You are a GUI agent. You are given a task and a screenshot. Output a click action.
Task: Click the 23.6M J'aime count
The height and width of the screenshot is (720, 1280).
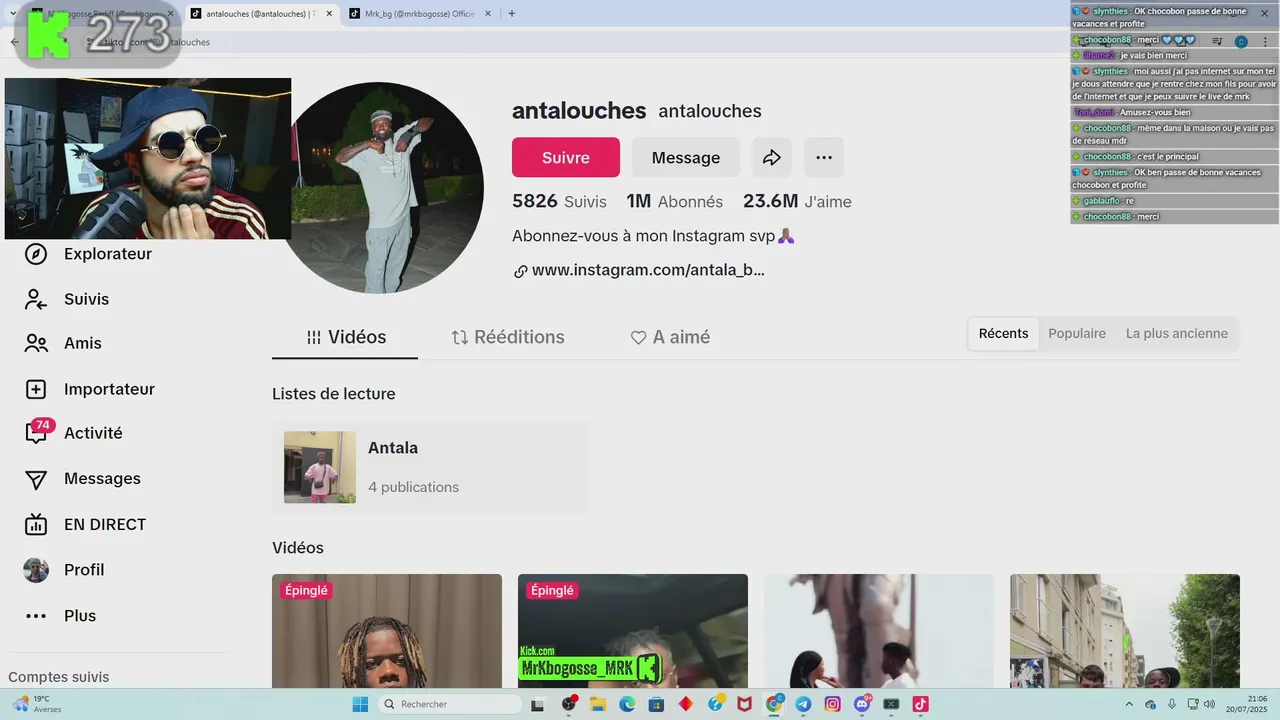pyautogui.click(x=797, y=201)
